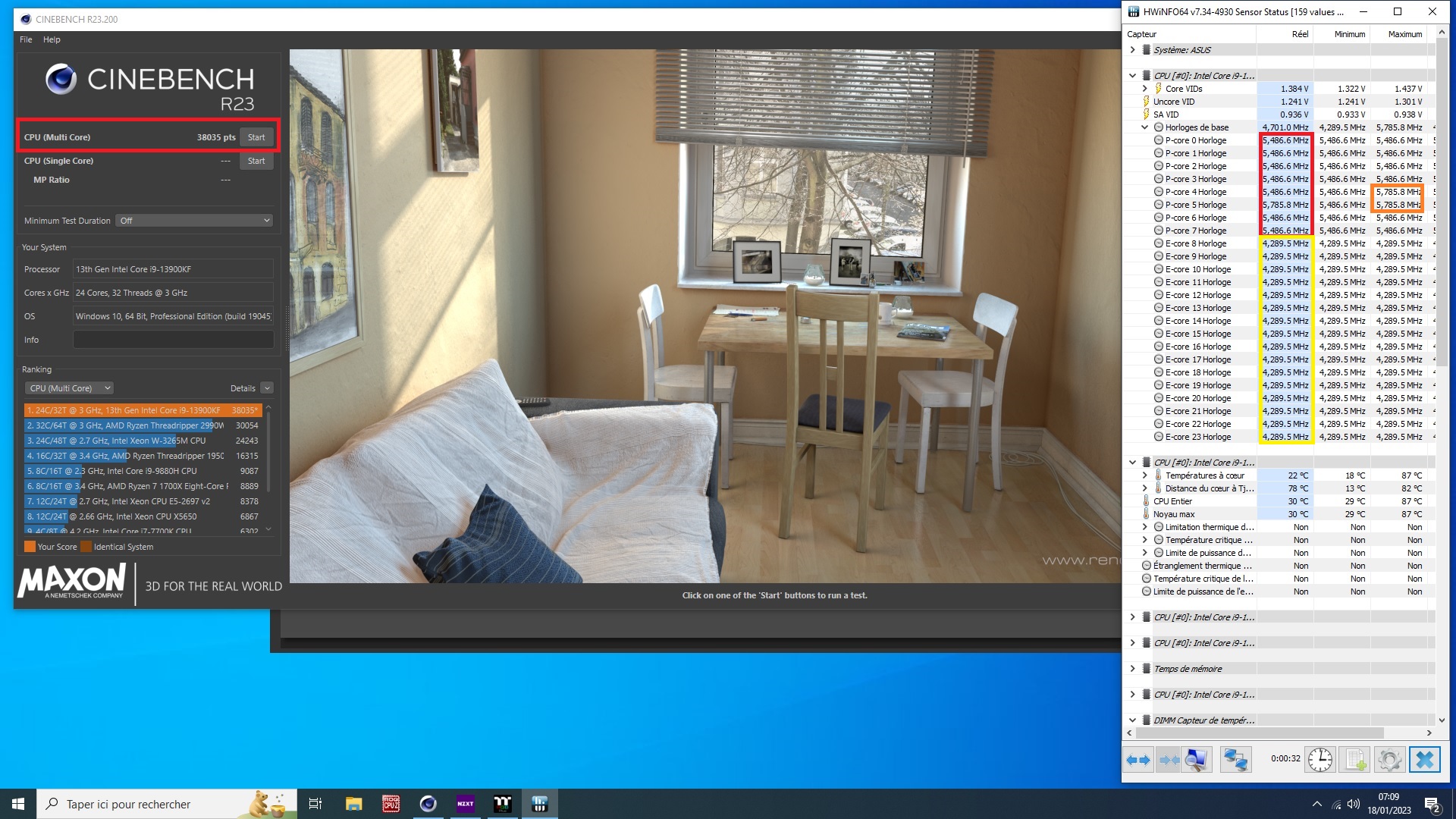The height and width of the screenshot is (819, 1456).
Task: Select ranking row Xeon W-3265M
Action: click(143, 441)
